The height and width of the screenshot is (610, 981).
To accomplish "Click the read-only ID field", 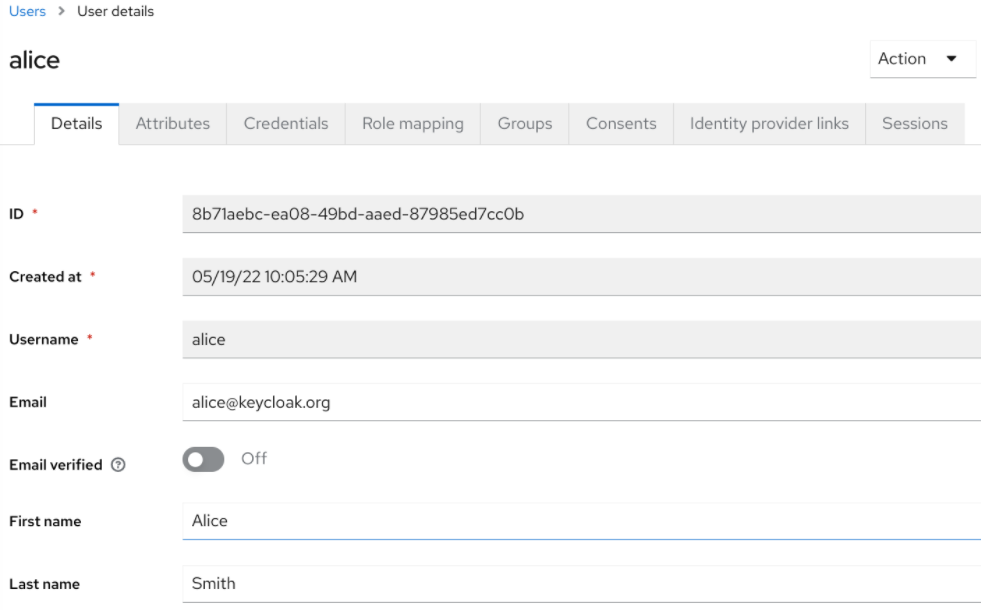I will click(580, 214).
